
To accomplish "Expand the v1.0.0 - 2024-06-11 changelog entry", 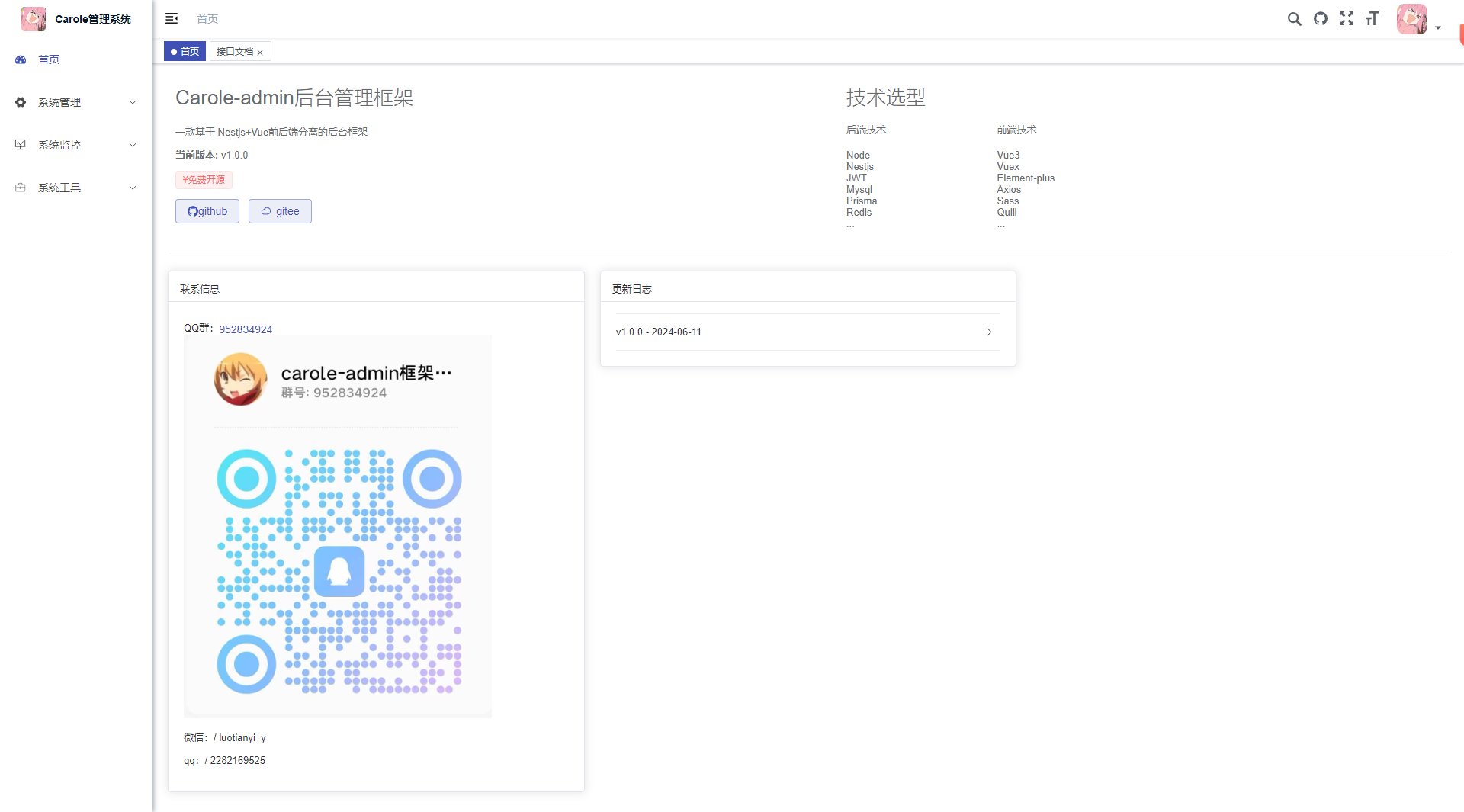I will [x=807, y=332].
